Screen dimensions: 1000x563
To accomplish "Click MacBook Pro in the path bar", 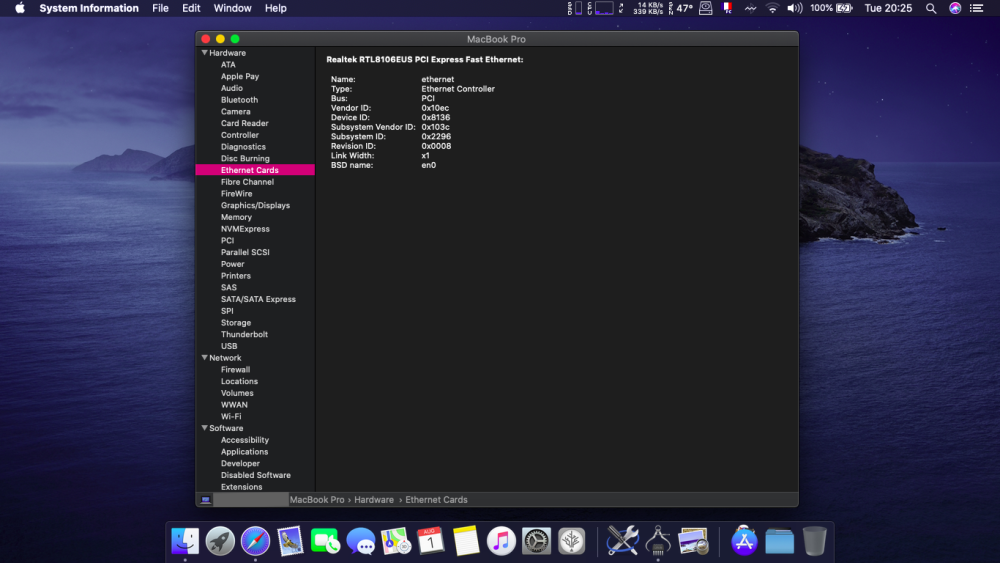I will (x=317, y=500).
